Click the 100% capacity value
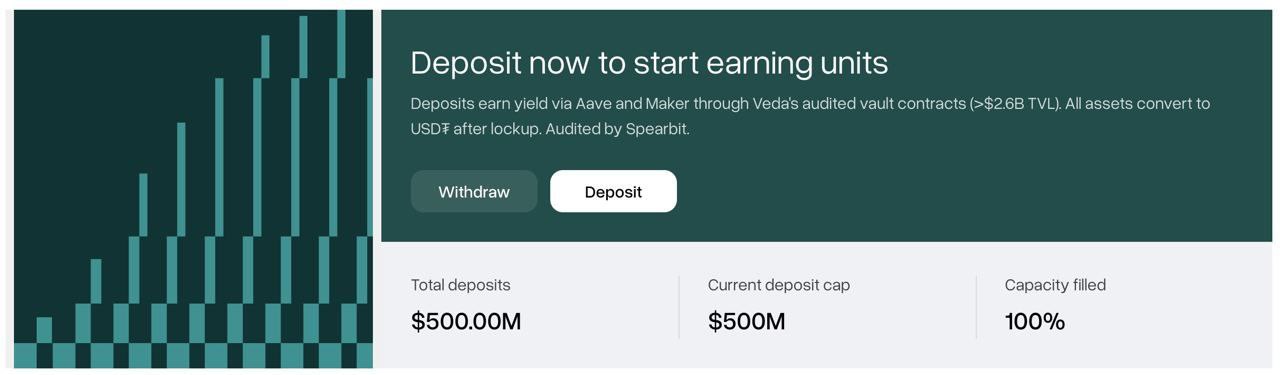 [x=1034, y=321]
